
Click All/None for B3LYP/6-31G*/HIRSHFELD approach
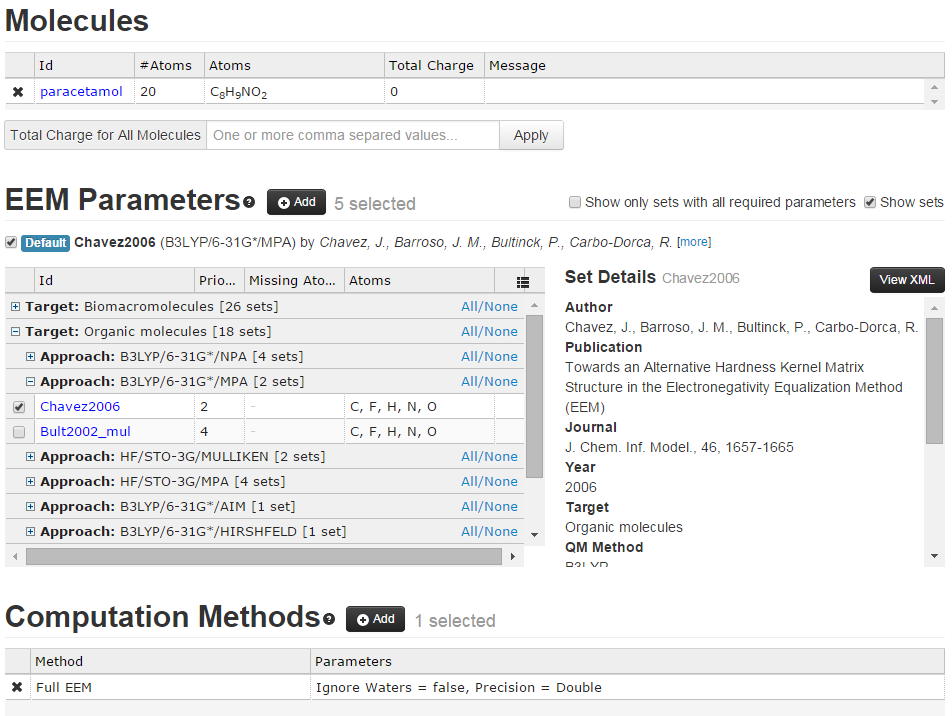point(489,531)
